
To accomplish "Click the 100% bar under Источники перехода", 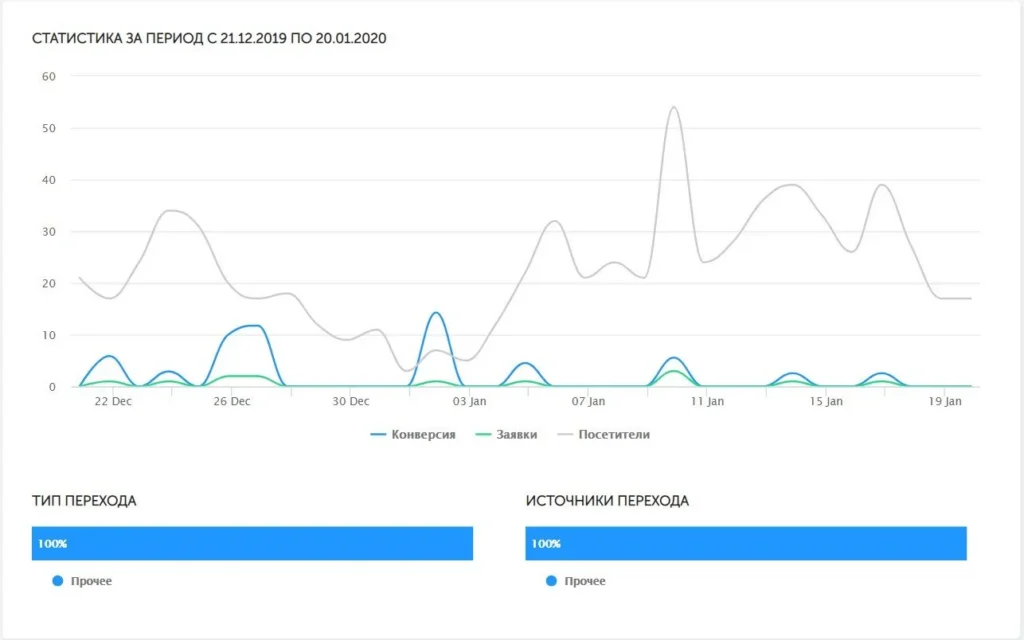I will [746, 543].
